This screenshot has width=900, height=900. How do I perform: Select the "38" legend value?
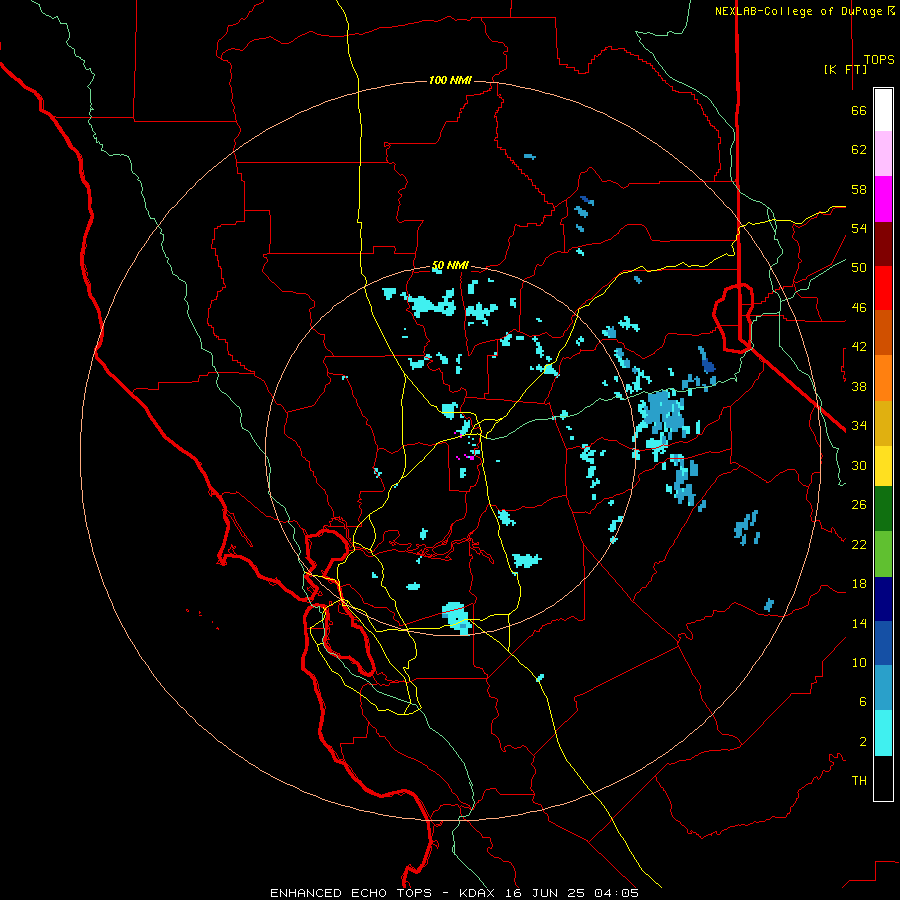click(x=859, y=386)
